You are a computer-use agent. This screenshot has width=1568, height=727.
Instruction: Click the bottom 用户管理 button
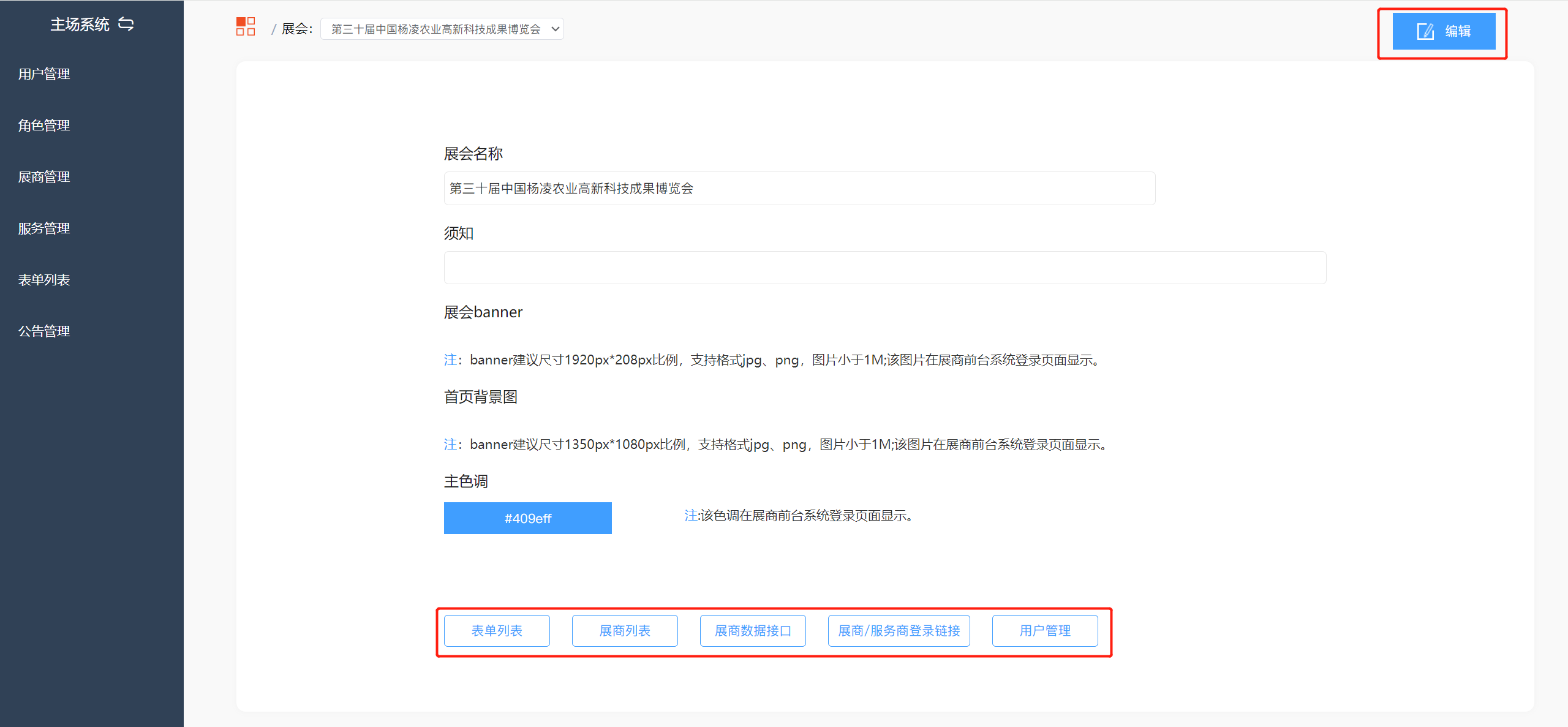(x=1045, y=631)
